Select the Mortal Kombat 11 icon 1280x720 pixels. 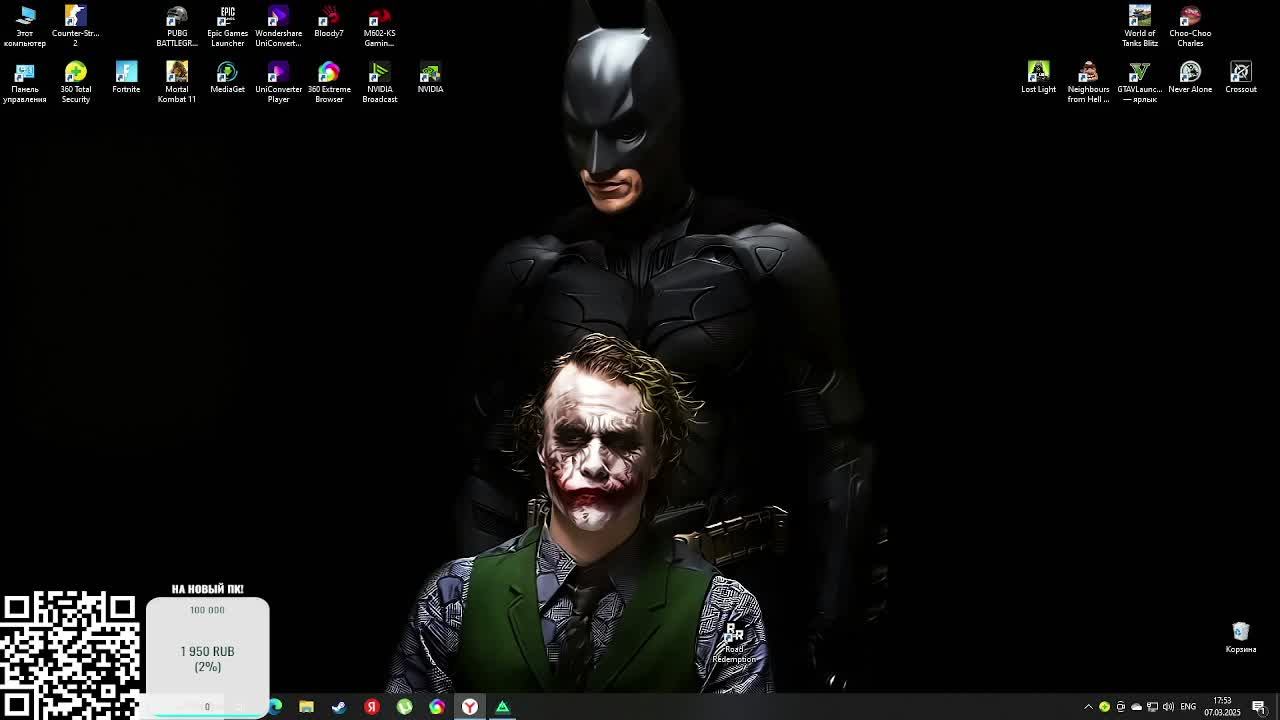[x=177, y=82]
